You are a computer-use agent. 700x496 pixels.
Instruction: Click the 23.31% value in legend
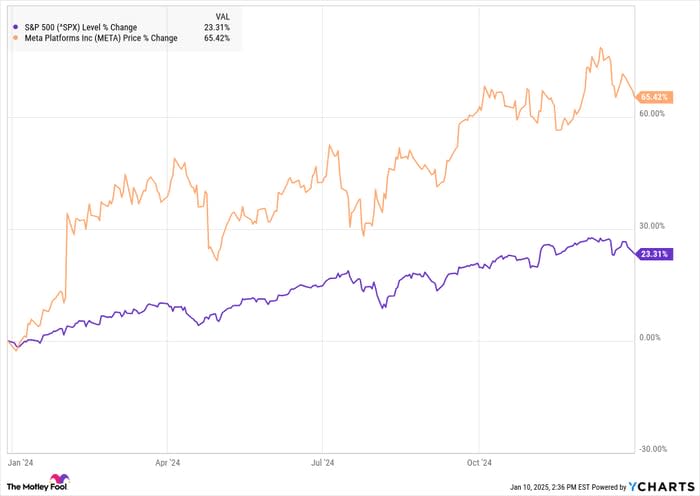click(217, 27)
